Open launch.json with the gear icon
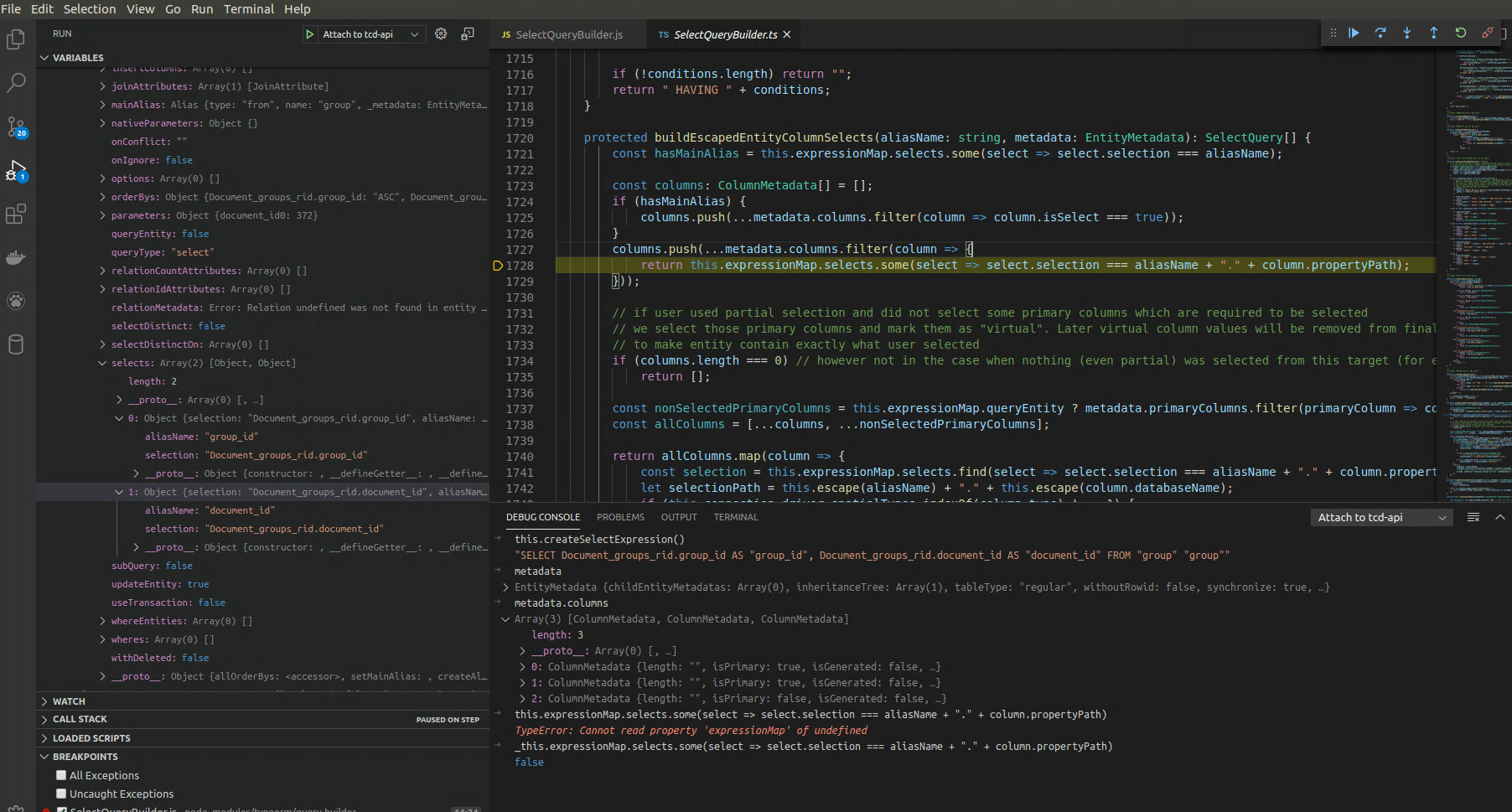This screenshot has height=812, width=1512. click(x=441, y=34)
